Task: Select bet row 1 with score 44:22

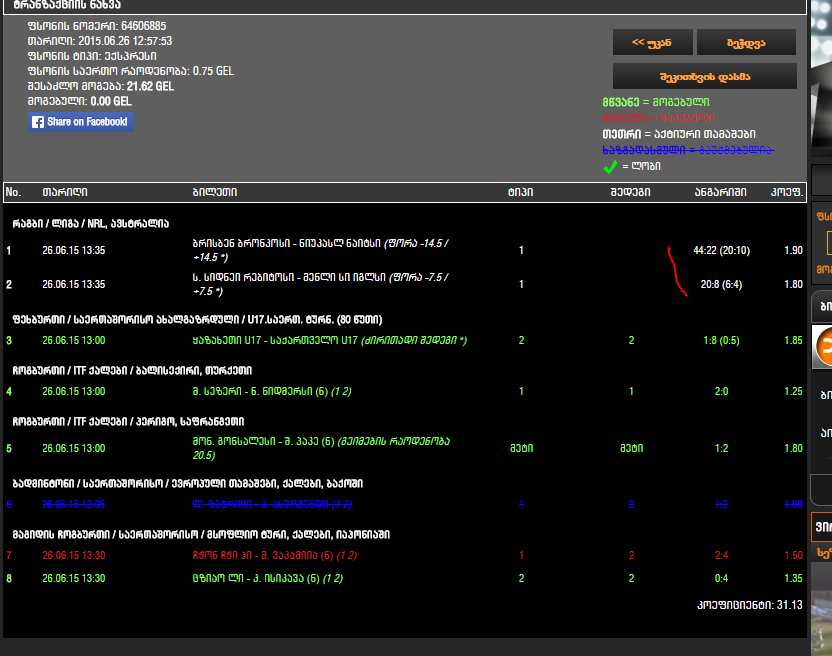Action: point(320,250)
